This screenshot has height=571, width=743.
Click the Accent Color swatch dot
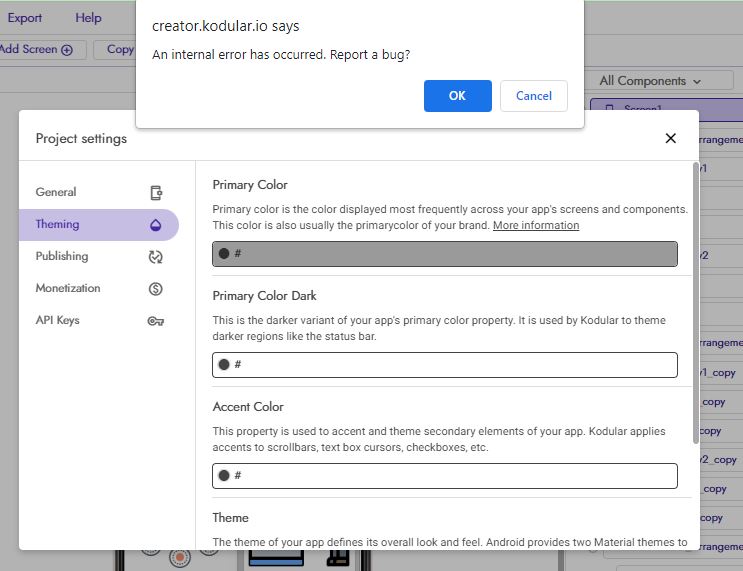(223, 476)
